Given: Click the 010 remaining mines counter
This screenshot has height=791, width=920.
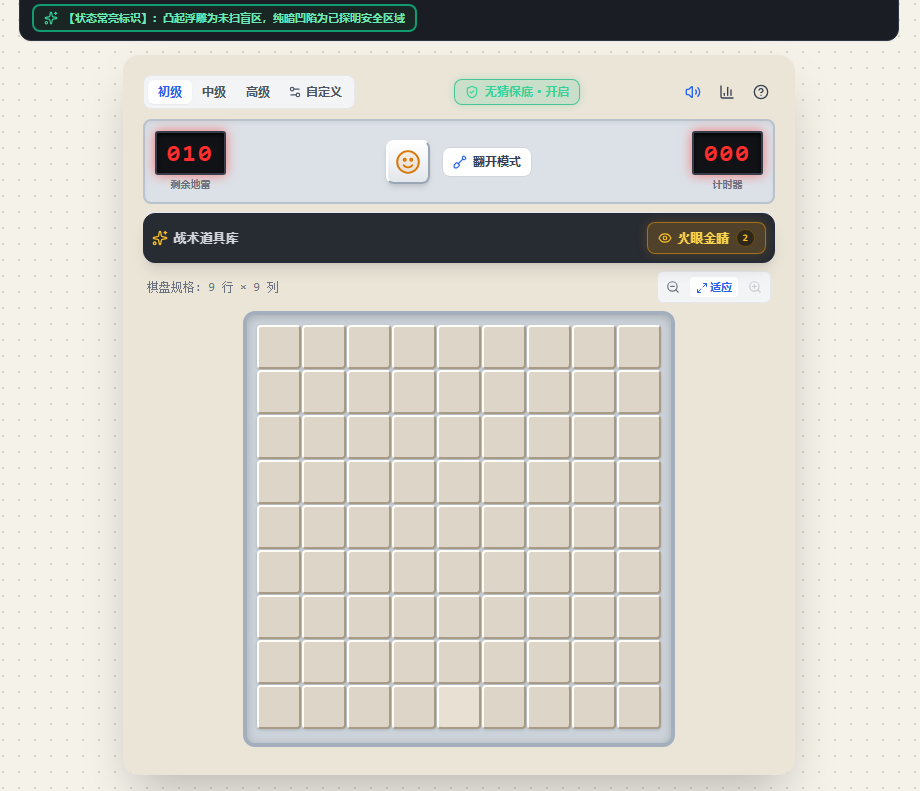Looking at the screenshot, I should (190, 153).
